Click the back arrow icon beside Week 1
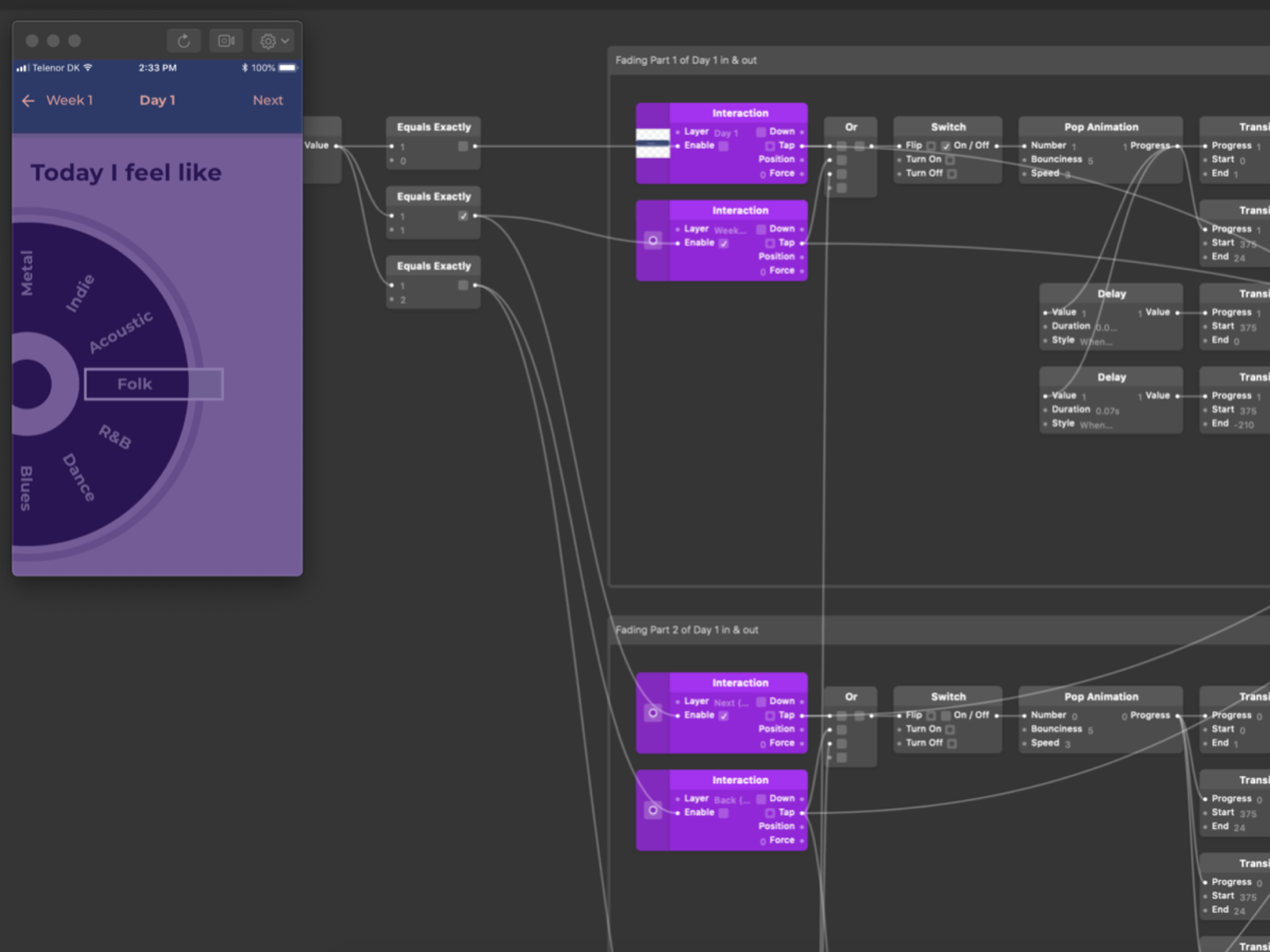This screenshot has height=952, width=1270. tap(29, 101)
